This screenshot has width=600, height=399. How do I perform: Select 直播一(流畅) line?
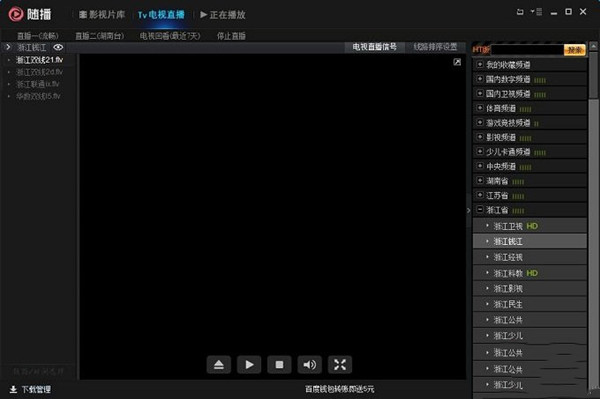[38, 36]
